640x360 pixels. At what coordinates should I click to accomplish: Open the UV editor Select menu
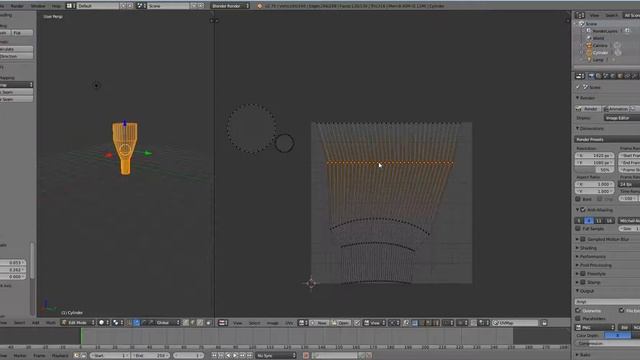pos(254,323)
